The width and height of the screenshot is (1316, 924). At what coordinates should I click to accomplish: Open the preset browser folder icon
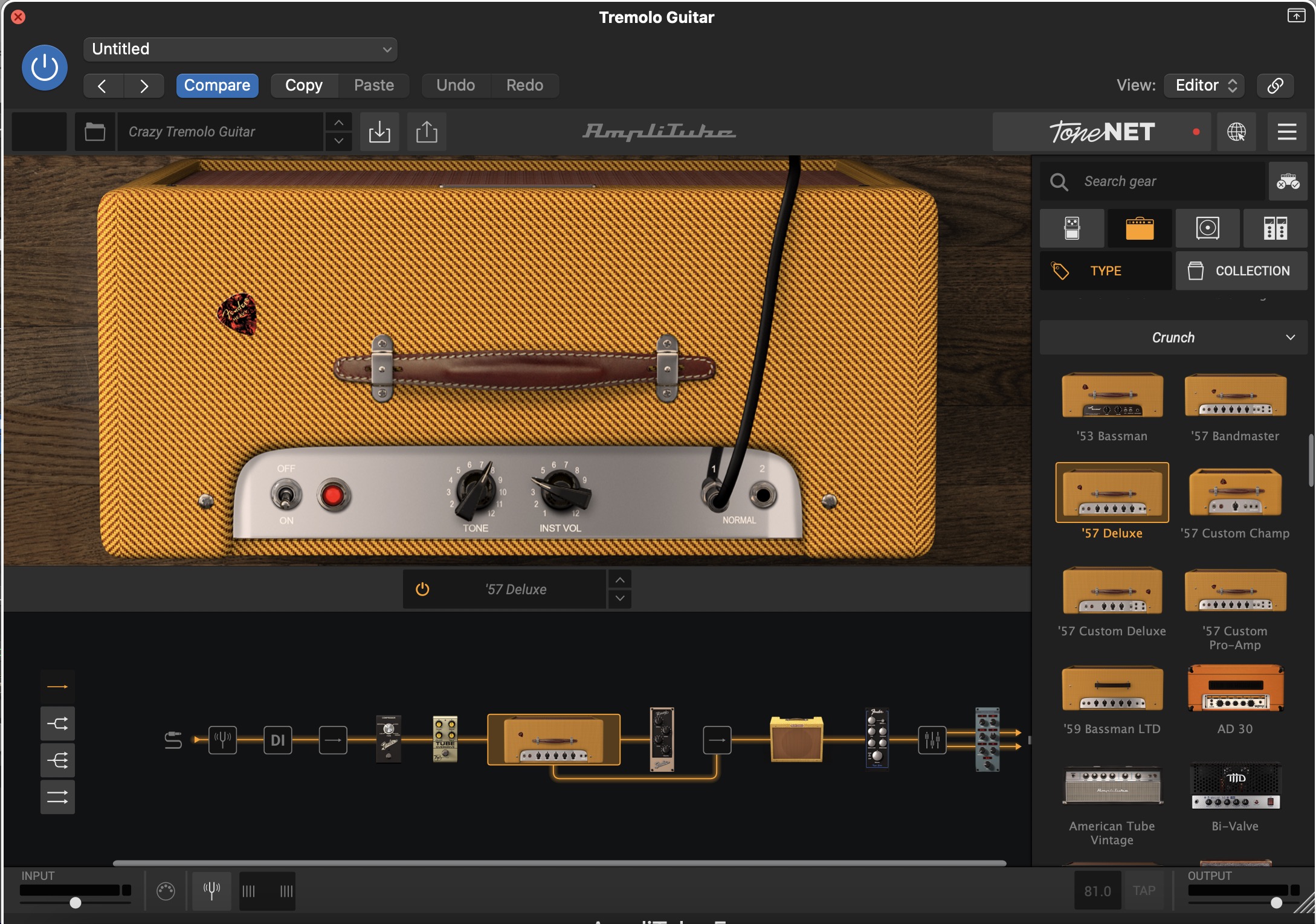[x=95, y=132]
